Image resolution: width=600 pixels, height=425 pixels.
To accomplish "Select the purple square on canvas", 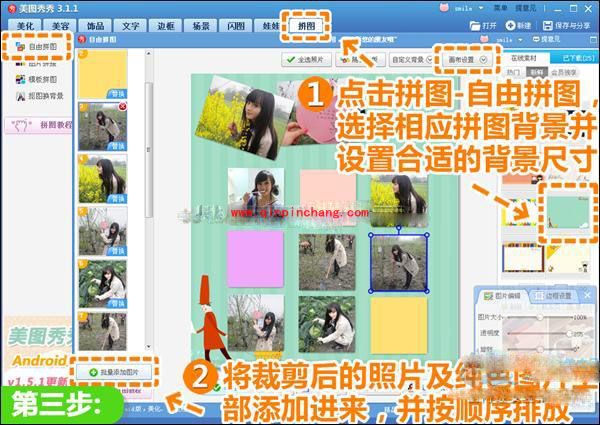I will click(255, 259).
